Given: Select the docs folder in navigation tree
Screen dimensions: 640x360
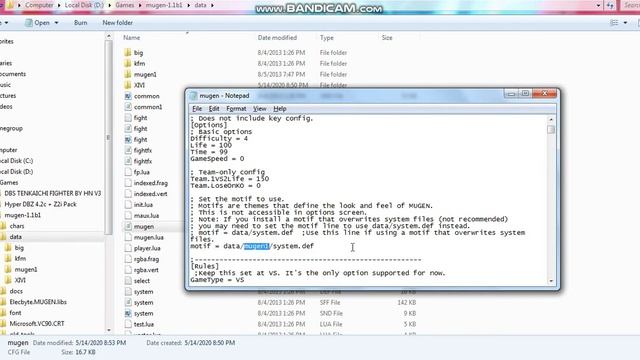Looking at the screenshot, I should (x=16, y=291).
